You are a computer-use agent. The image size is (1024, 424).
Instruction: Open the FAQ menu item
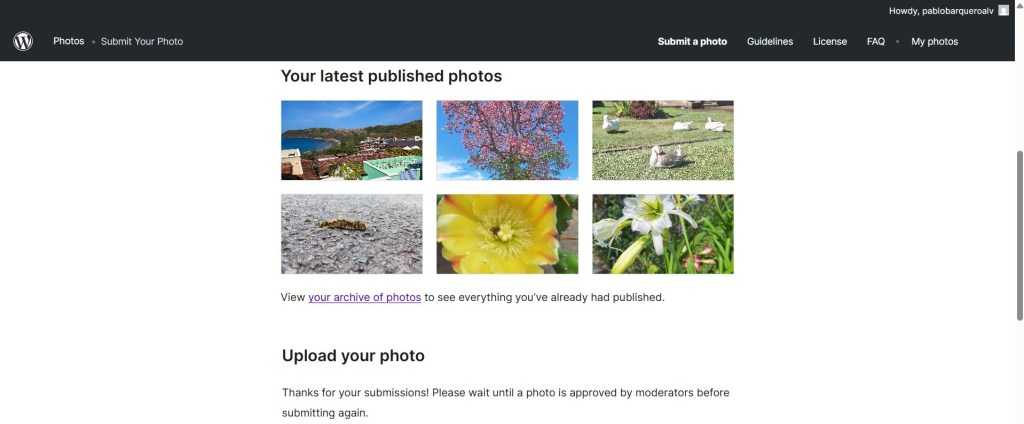(x=876, y=41)
